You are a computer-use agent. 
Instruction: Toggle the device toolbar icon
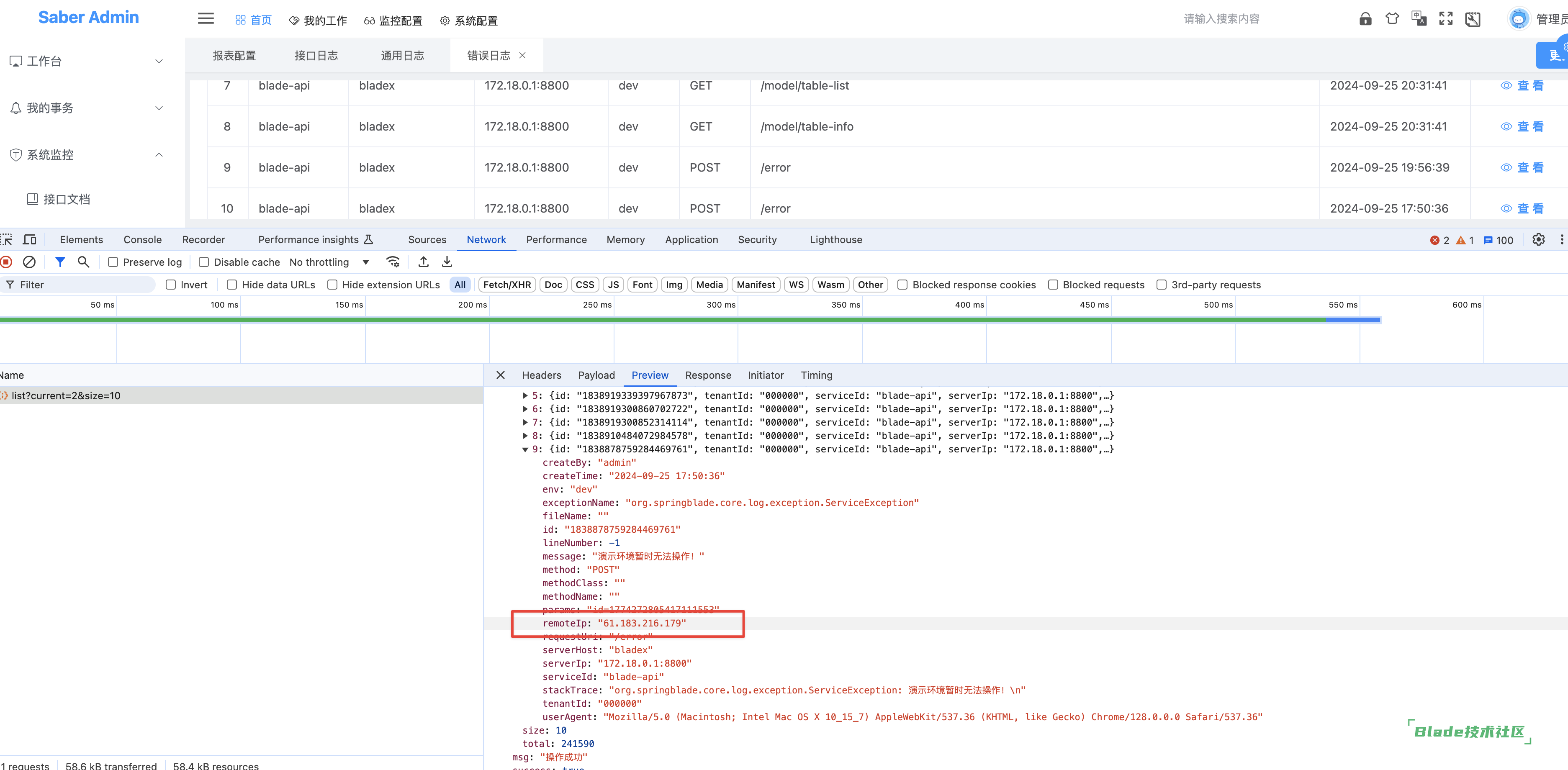(x=29, y=240)
